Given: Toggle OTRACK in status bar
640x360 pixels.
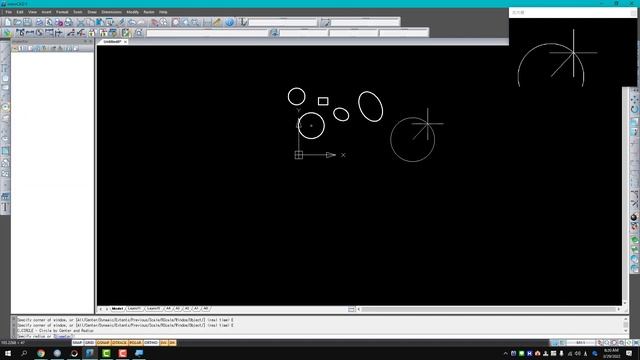Looking at the screenshot, I should pyautogui.click(x=119, y=343).
